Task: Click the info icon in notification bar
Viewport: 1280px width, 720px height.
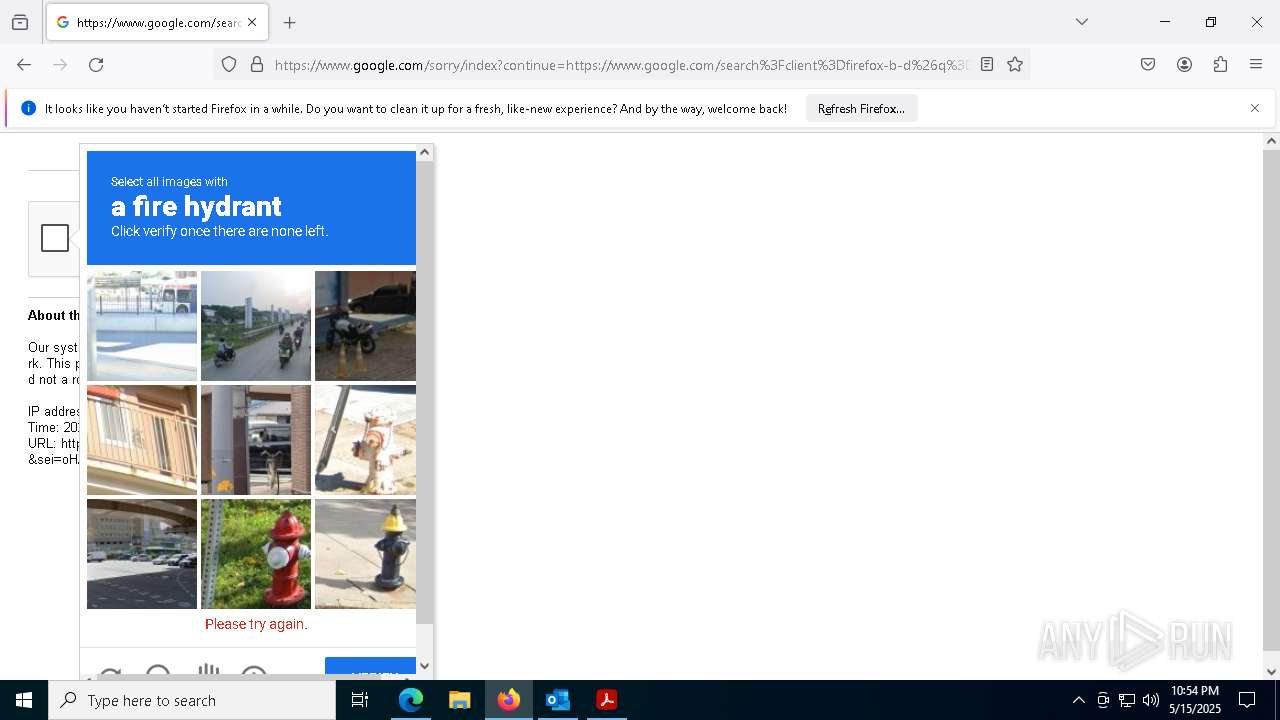Action: (x=28, y=108)
